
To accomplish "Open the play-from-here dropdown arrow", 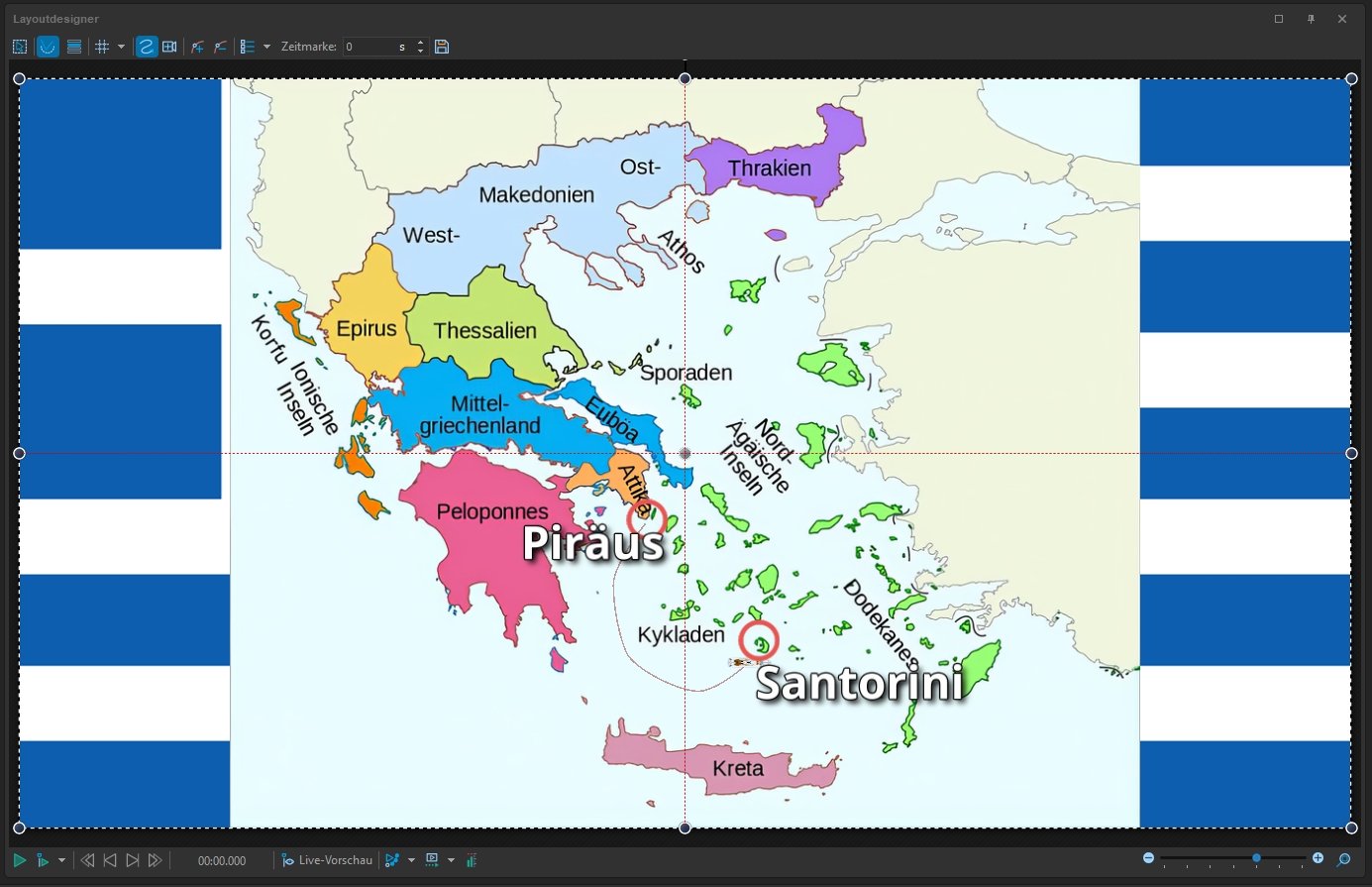I will pyautogui.click(x=61, y=860).
